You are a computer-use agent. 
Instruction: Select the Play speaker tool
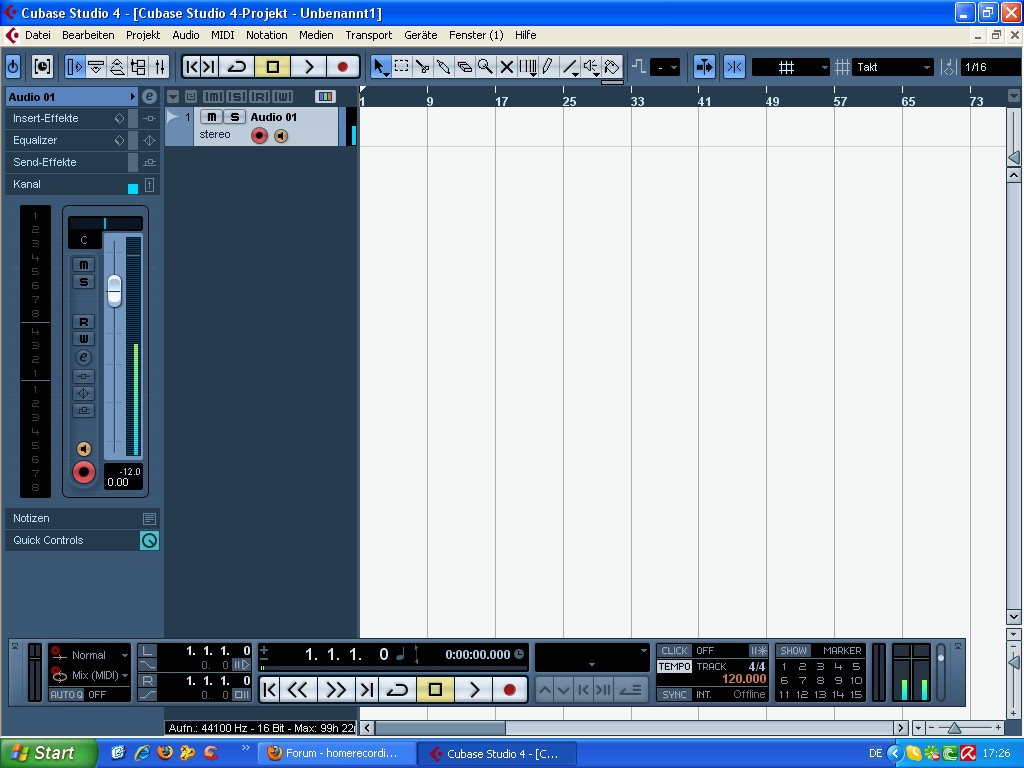coord(591,67)
